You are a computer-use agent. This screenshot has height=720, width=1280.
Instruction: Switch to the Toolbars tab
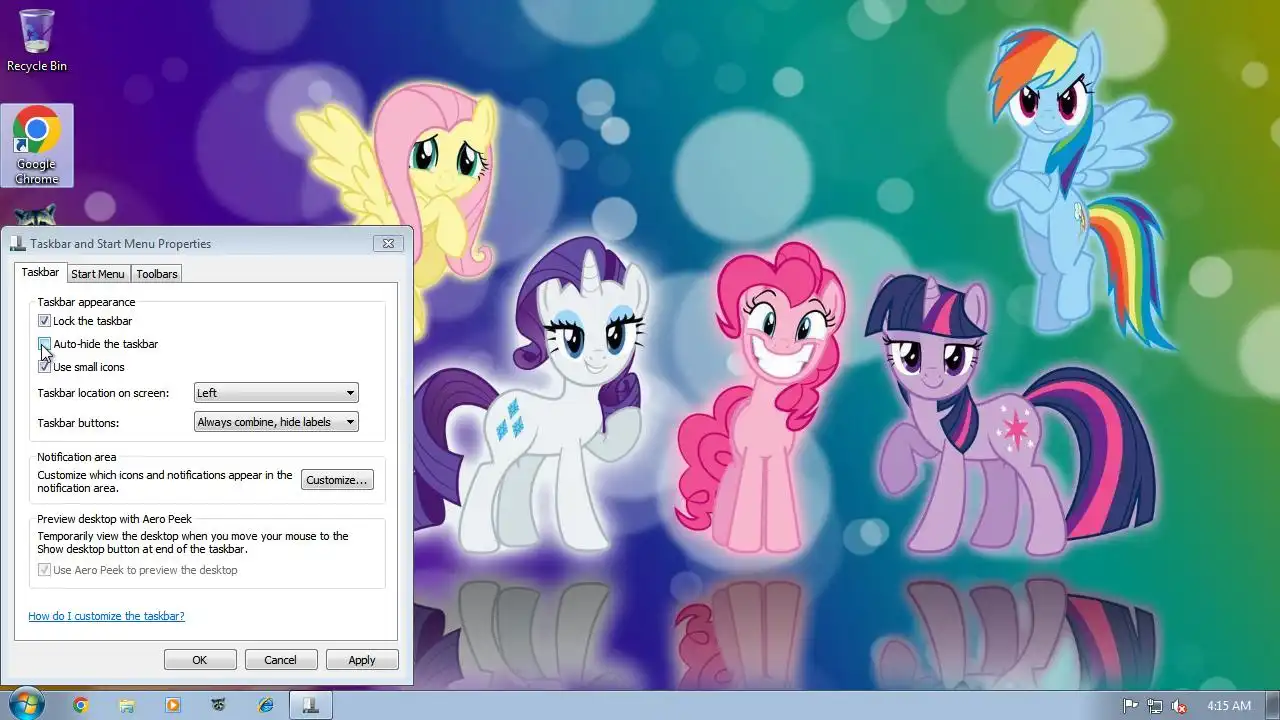[157, 274]
